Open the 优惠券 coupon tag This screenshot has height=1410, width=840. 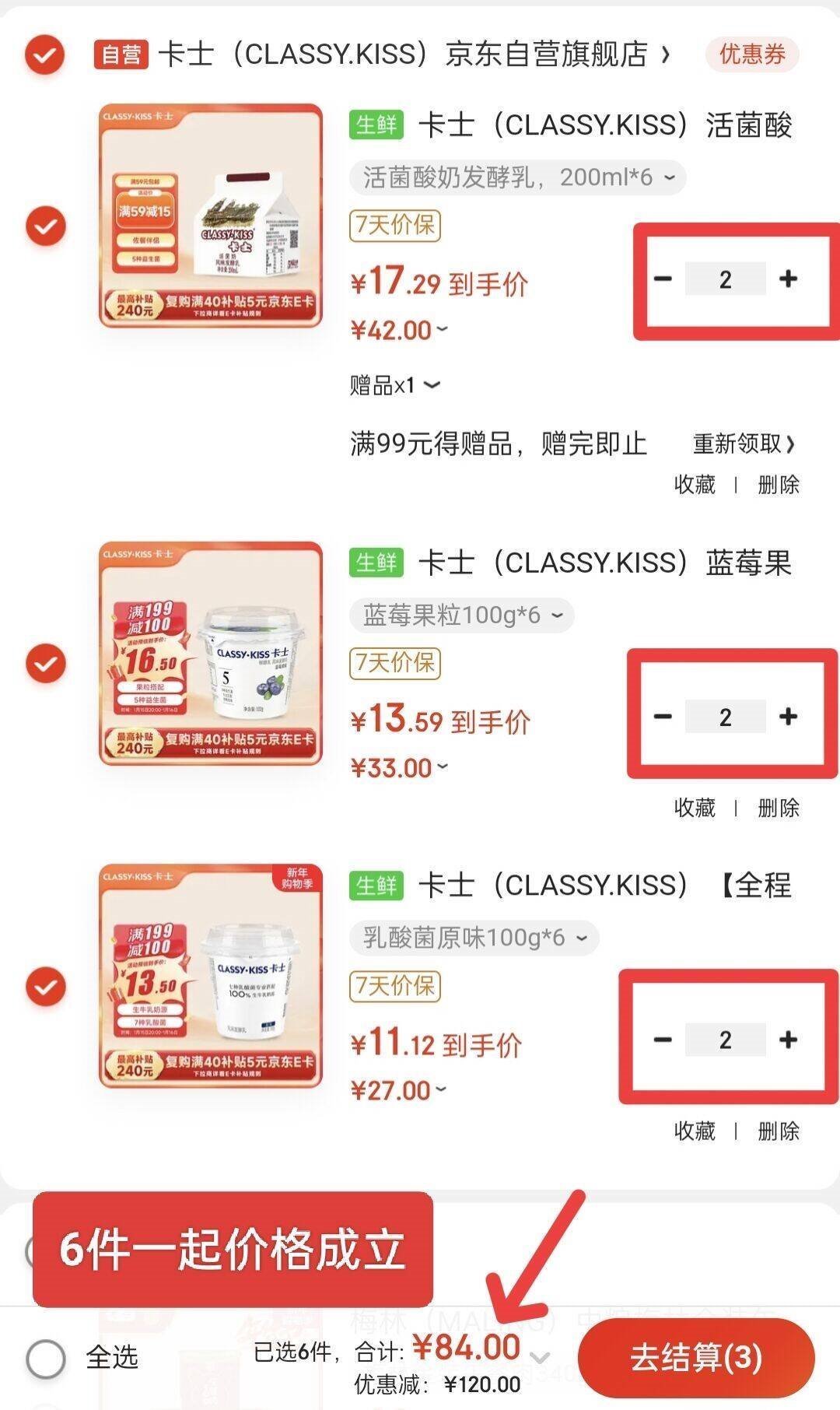pyautogui.click(x=752, y=54)
